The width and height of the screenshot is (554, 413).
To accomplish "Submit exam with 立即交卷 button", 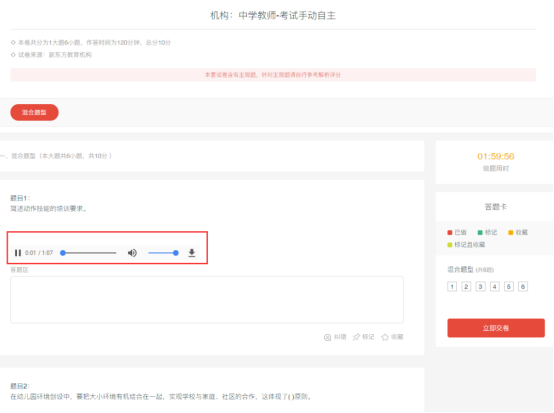I will click(x=496, y=328).
